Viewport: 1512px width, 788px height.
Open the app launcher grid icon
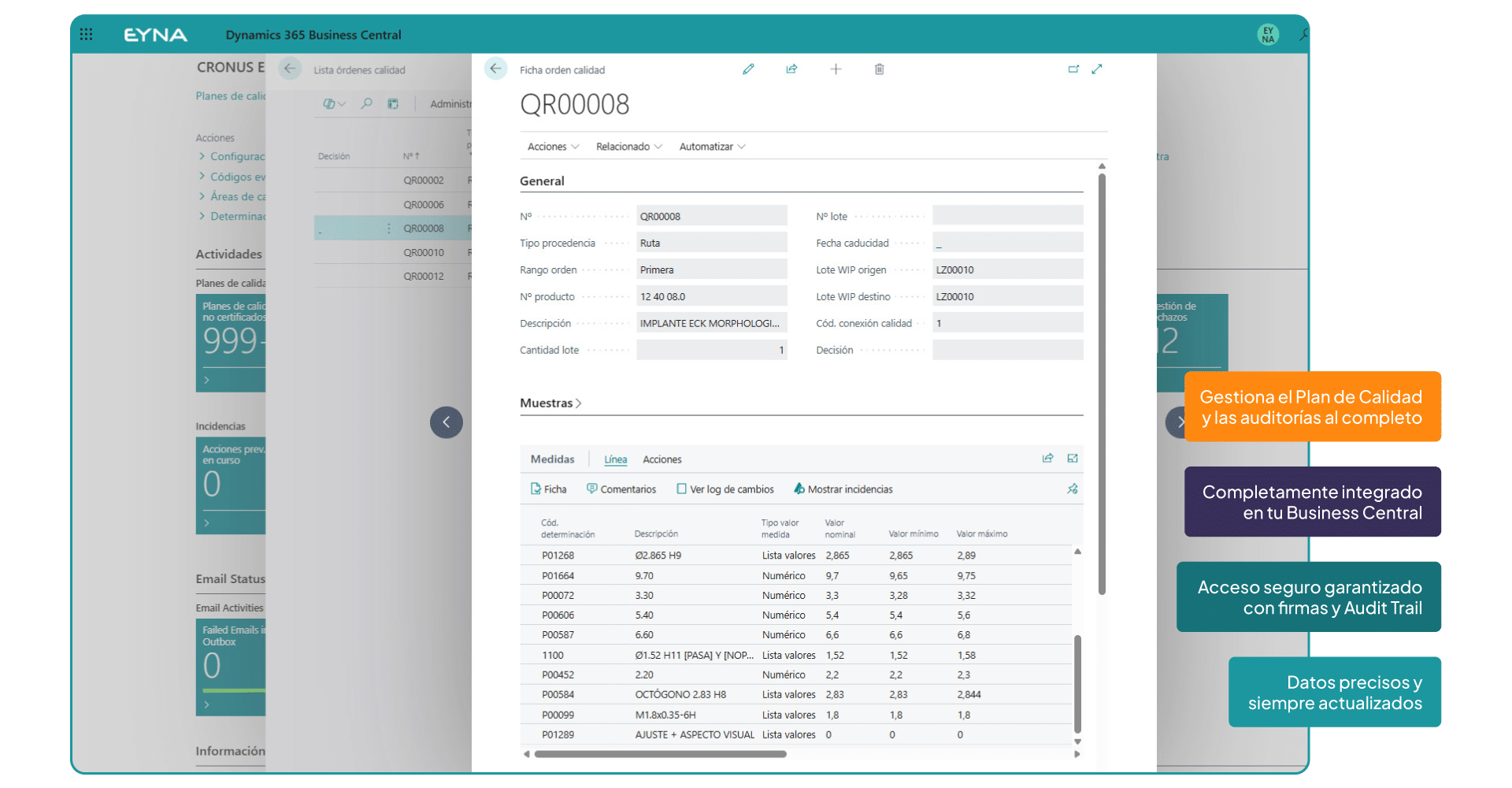click(87, 35)
